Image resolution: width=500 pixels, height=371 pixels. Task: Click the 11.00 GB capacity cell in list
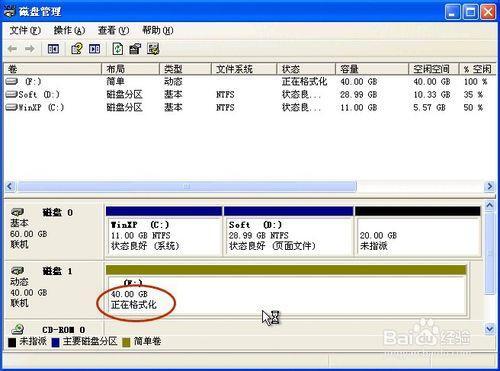pos(359,107)
